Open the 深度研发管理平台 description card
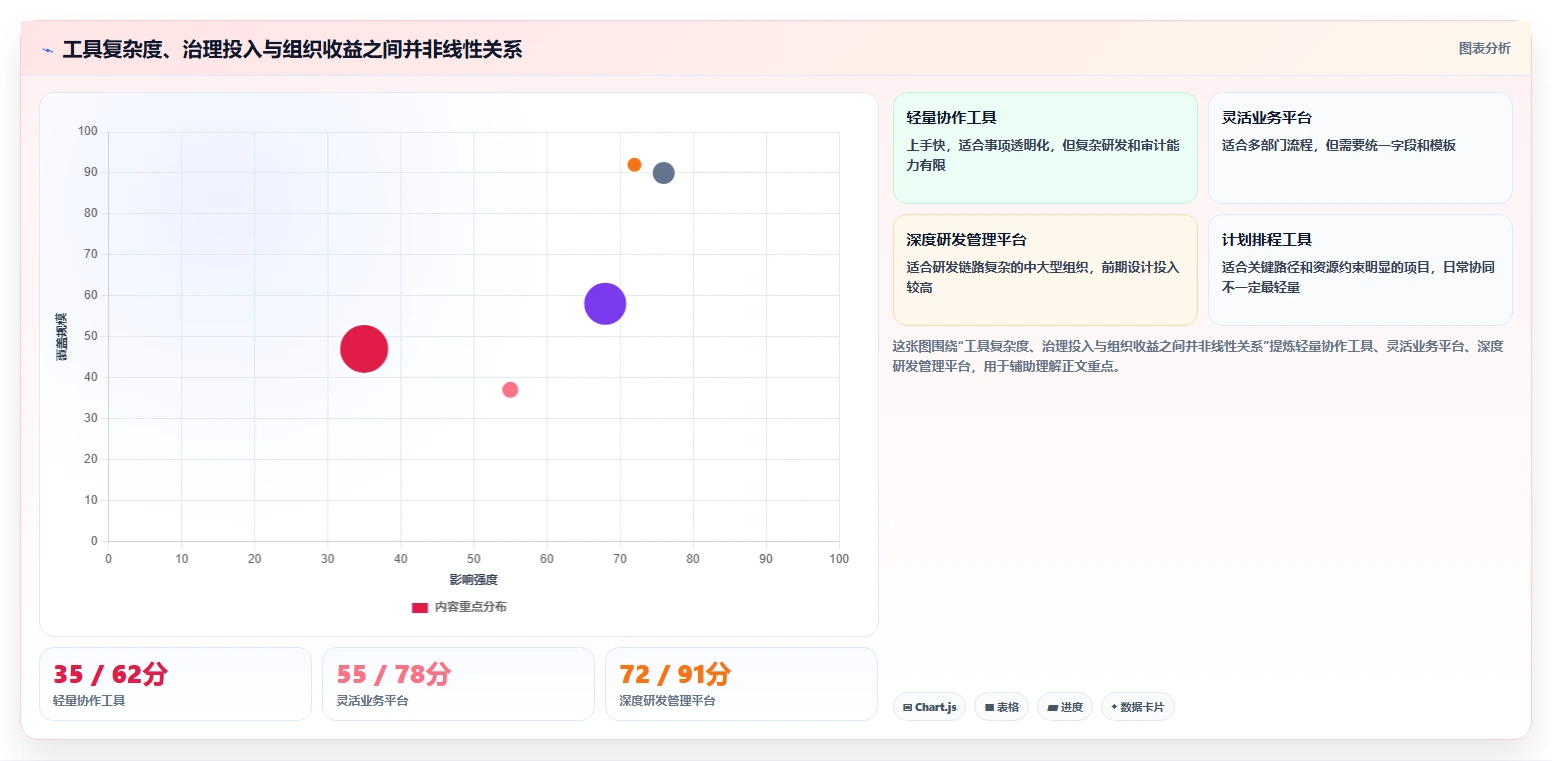 click(1045, 270)
